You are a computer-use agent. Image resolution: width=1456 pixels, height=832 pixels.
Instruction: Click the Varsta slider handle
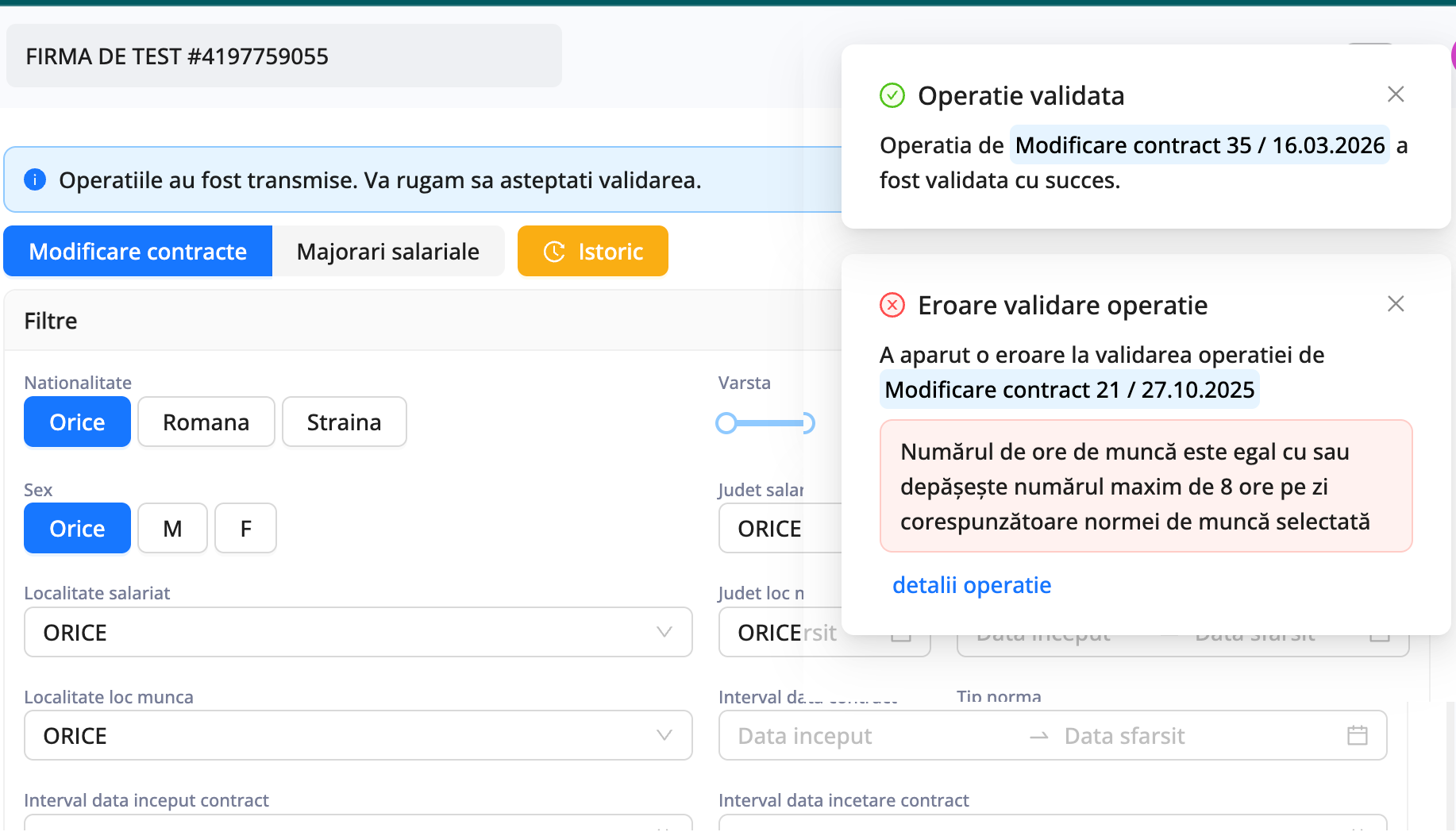[x=726, y=423]
